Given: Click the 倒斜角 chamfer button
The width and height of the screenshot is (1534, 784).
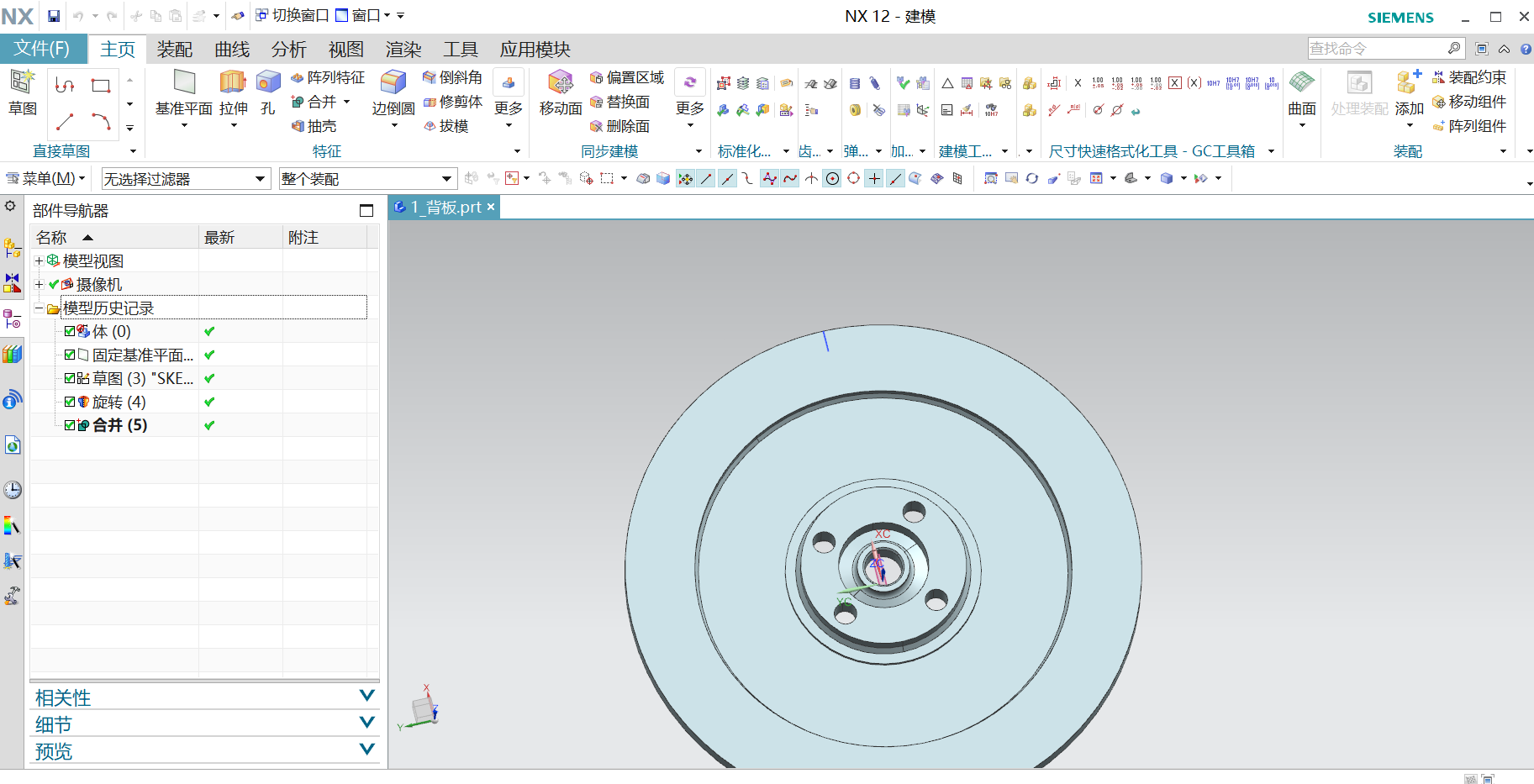Looking at the screenshot, I should point(452,77).
